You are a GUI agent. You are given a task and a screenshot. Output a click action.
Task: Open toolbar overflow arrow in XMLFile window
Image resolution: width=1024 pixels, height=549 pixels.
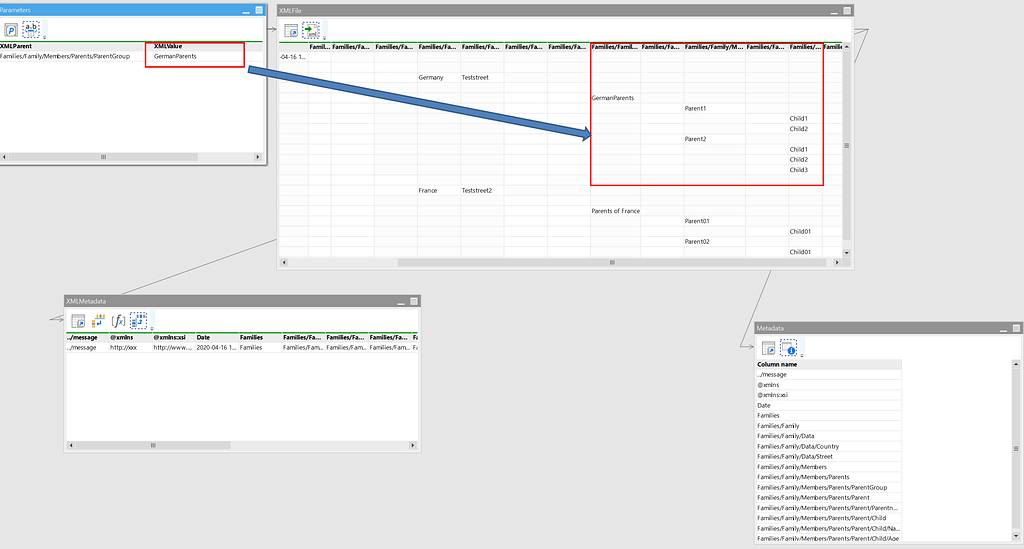[325, 39]
